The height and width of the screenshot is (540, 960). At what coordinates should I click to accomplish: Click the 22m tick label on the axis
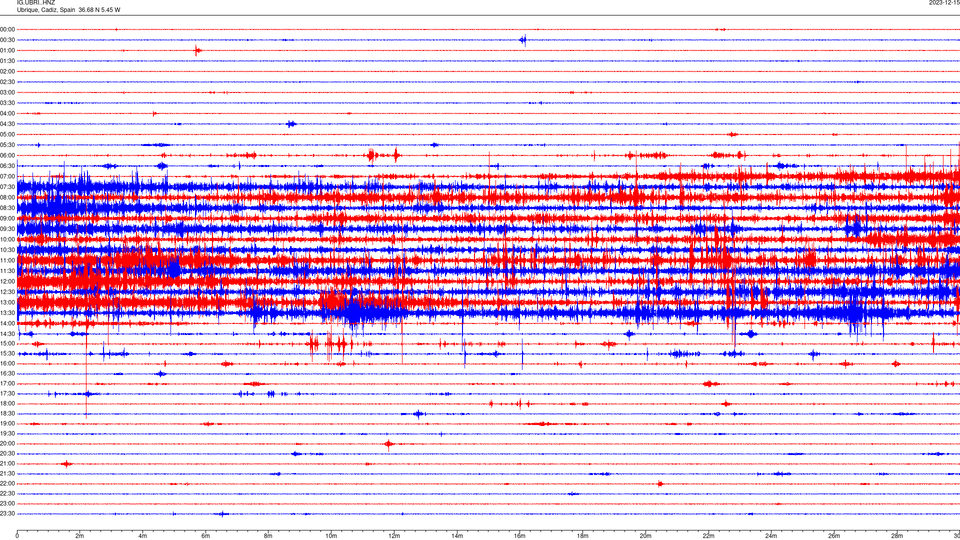(708, 536)
